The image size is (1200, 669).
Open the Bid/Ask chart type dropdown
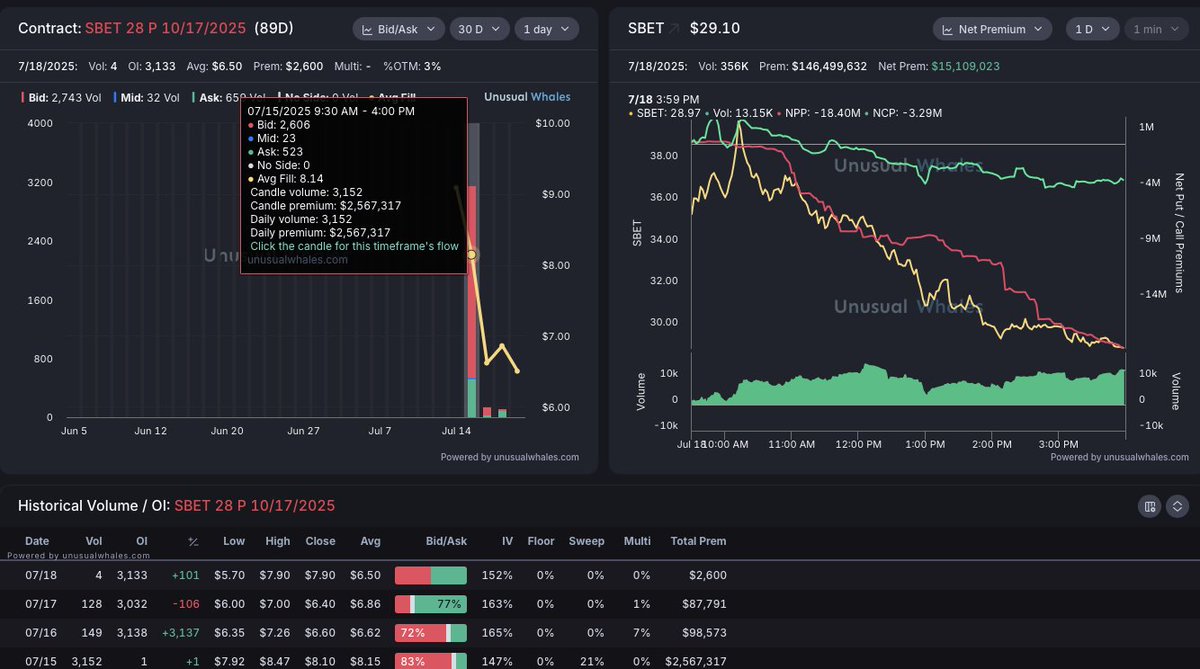[398, 29]
